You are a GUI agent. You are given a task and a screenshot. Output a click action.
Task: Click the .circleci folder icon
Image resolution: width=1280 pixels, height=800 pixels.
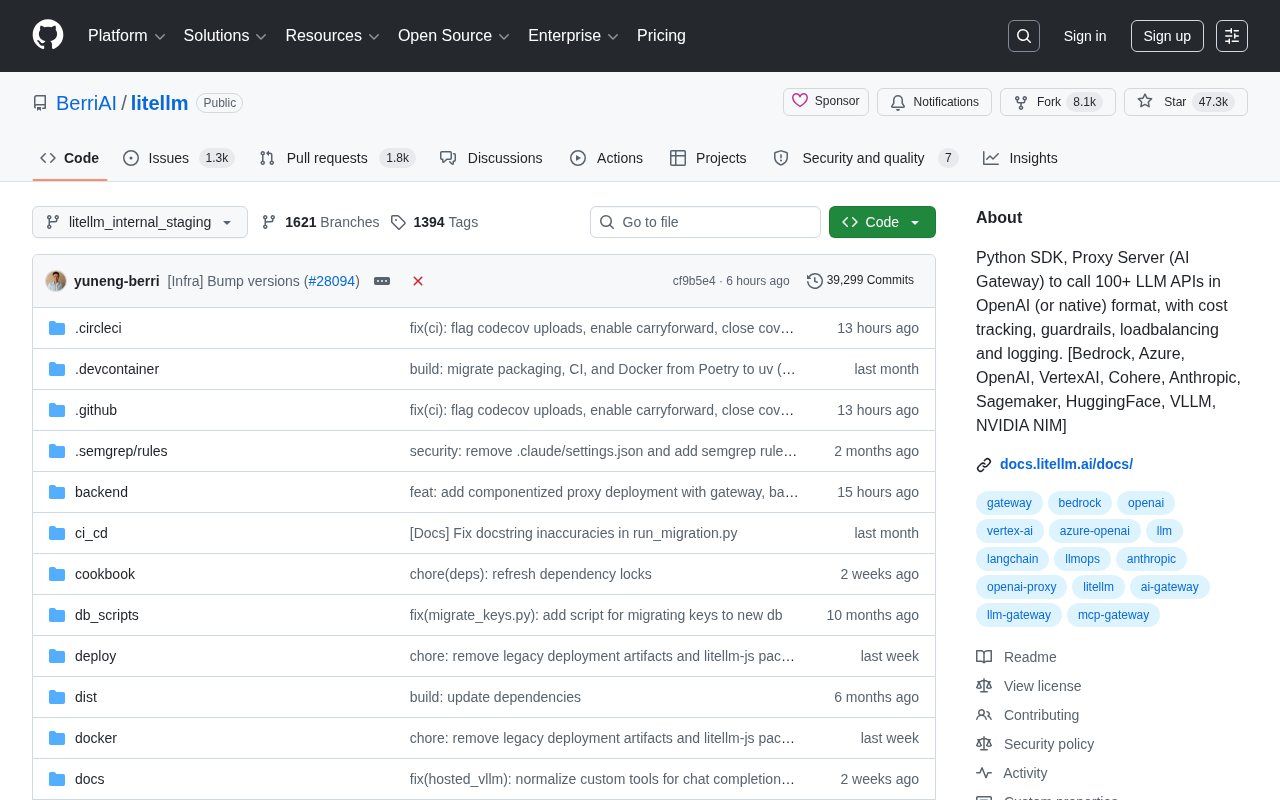57,328
